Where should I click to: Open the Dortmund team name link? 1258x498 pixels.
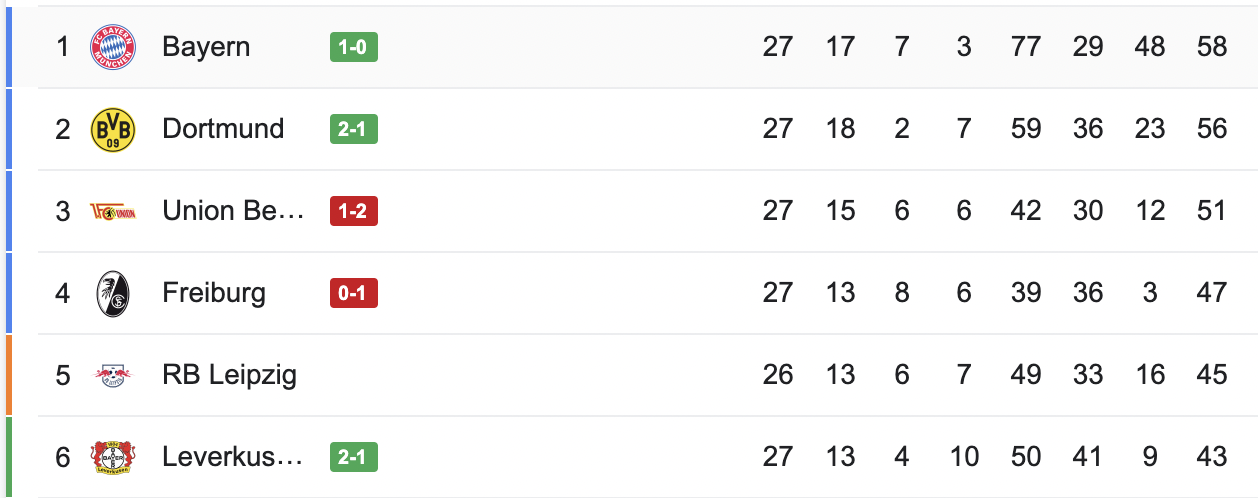pos(223,129)
